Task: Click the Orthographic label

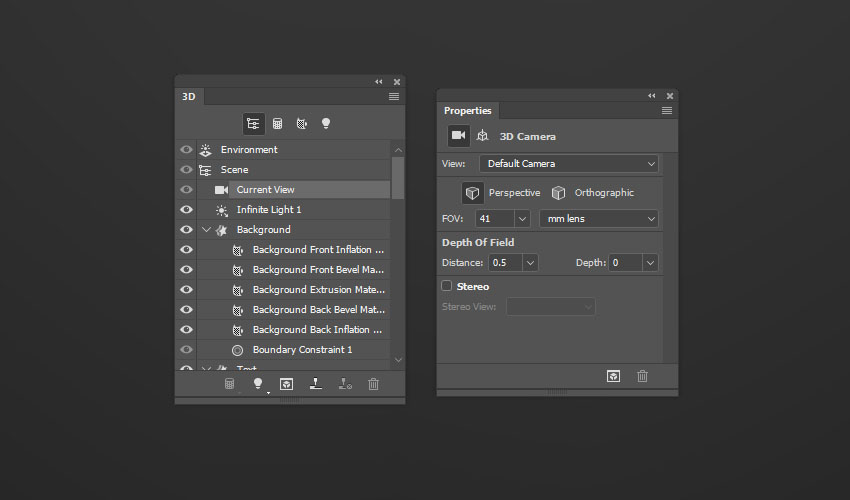Action: 604,193
